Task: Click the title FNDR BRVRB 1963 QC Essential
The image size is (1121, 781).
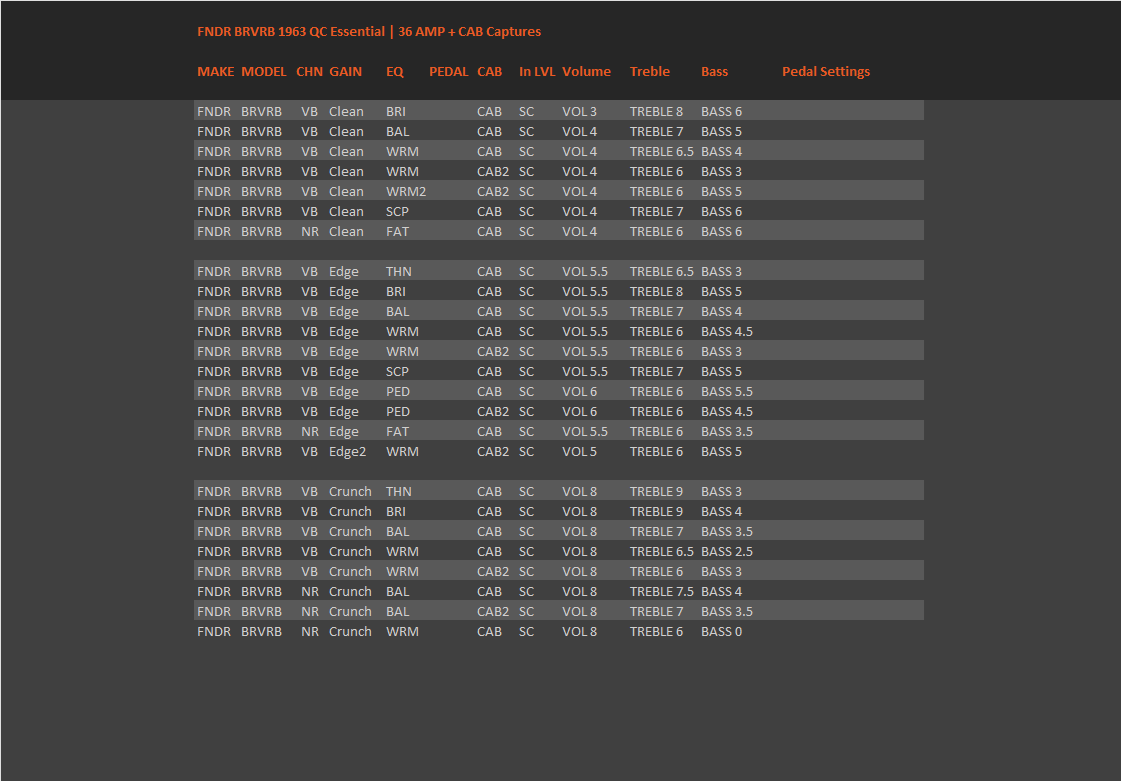Action: pos(291,31)
